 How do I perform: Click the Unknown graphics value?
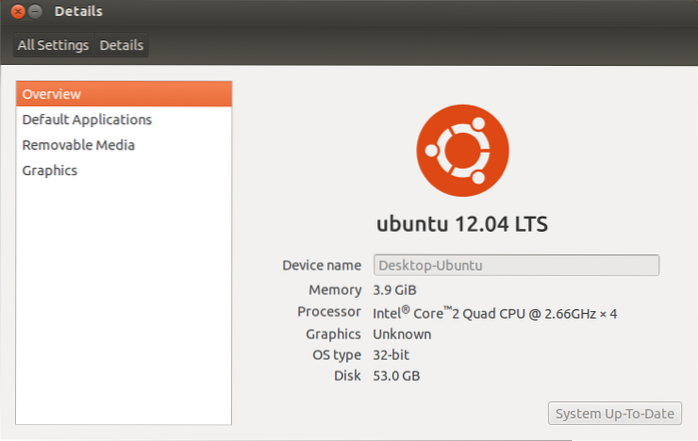pos(402,334)
